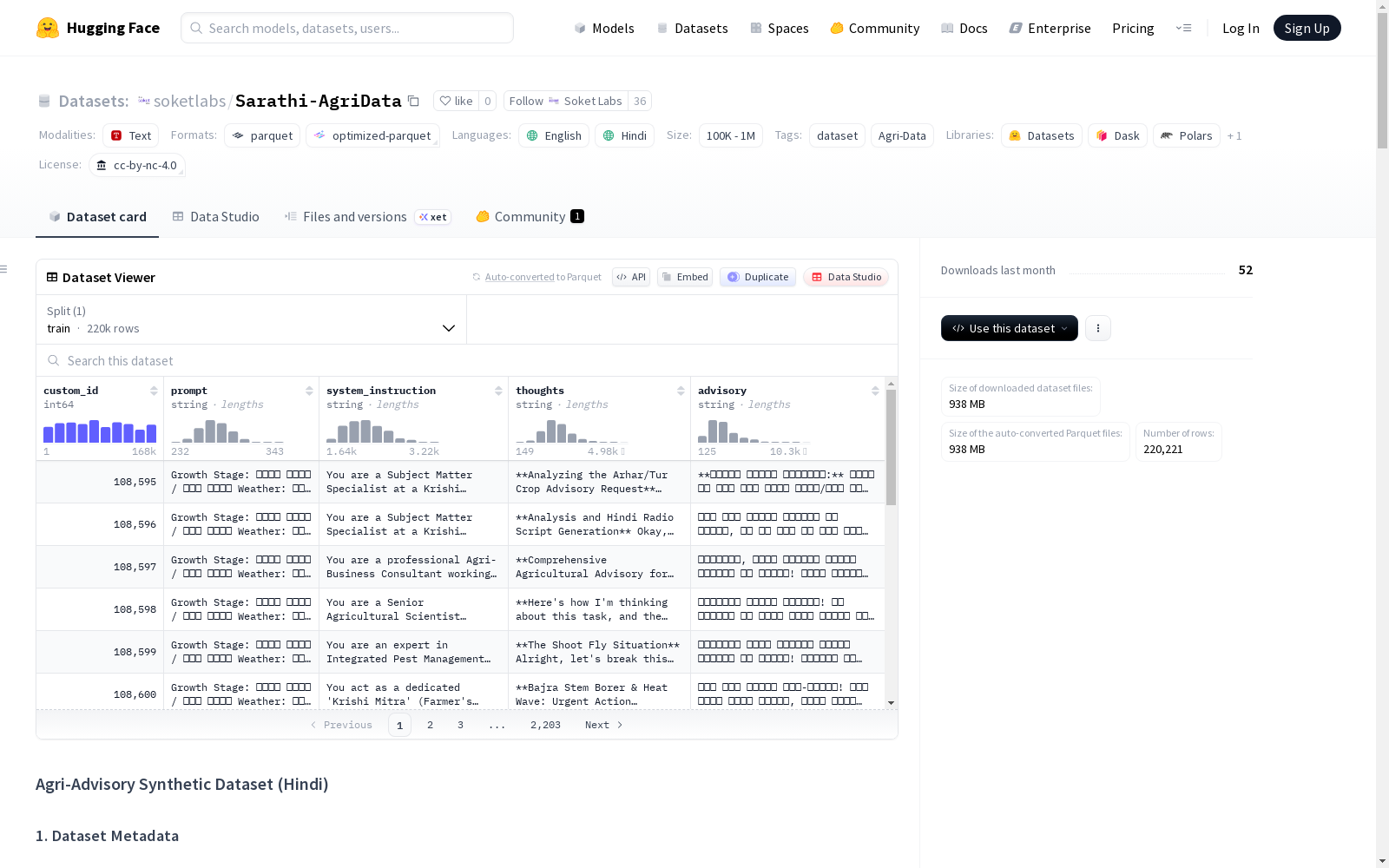Open the Models page
The image size is (1389, 868).
[604, 28]
